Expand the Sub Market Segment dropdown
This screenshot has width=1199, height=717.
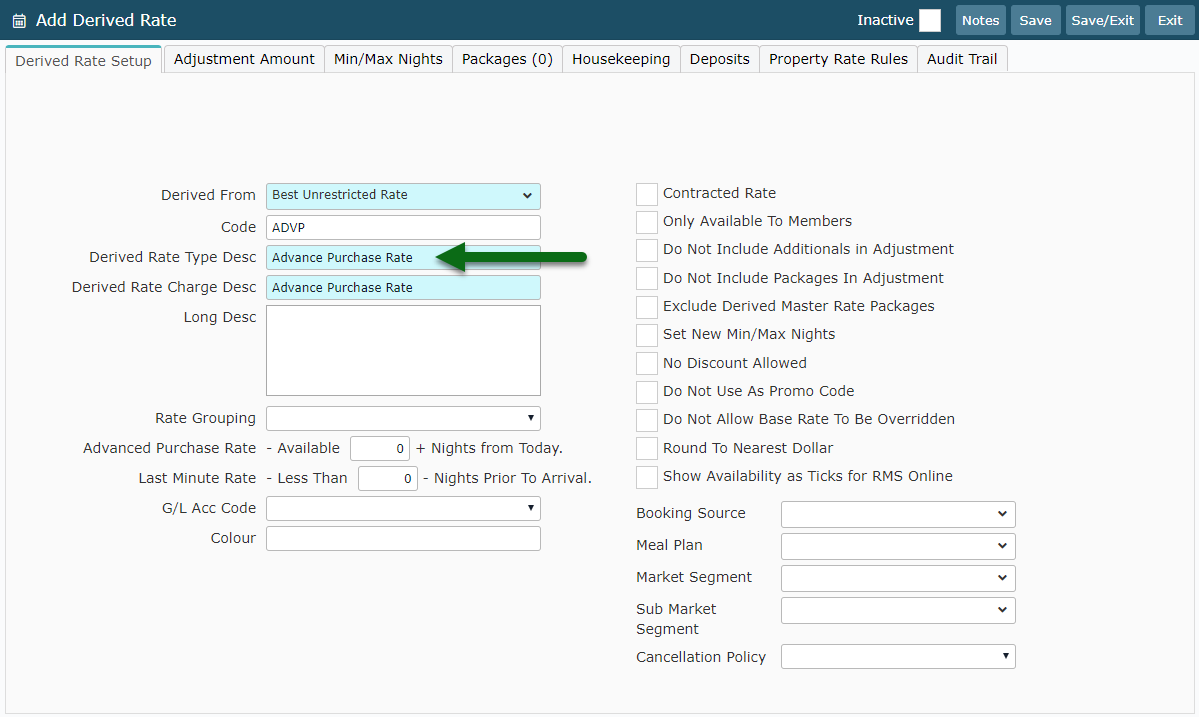tap(898, 611)
